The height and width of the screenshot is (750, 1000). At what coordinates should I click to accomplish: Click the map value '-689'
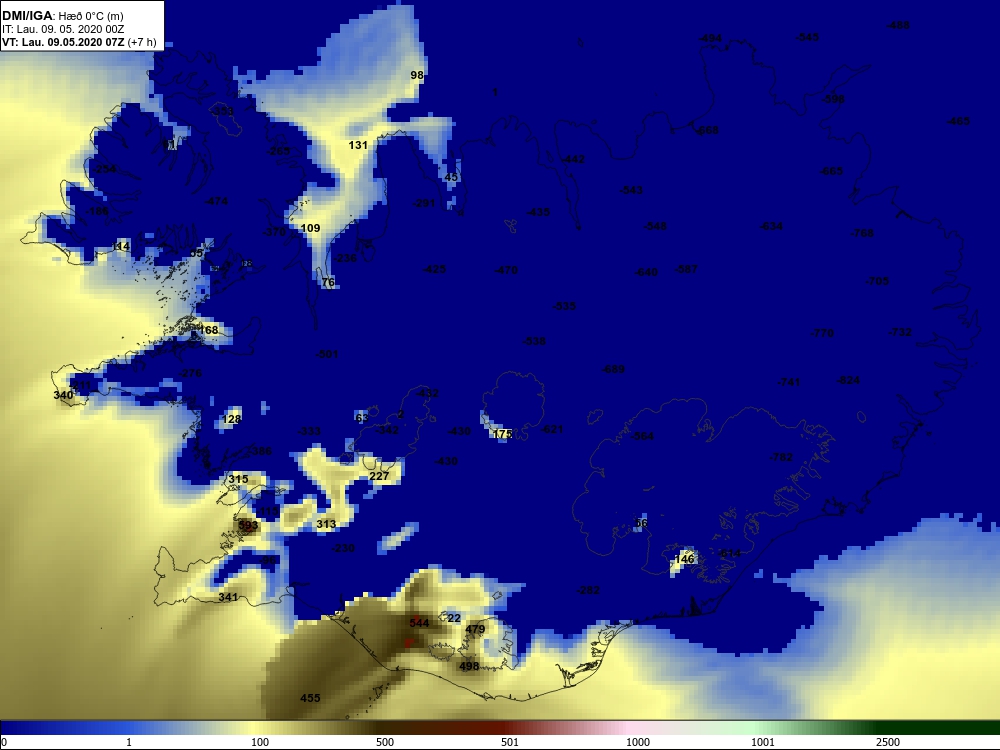[614, 369]
